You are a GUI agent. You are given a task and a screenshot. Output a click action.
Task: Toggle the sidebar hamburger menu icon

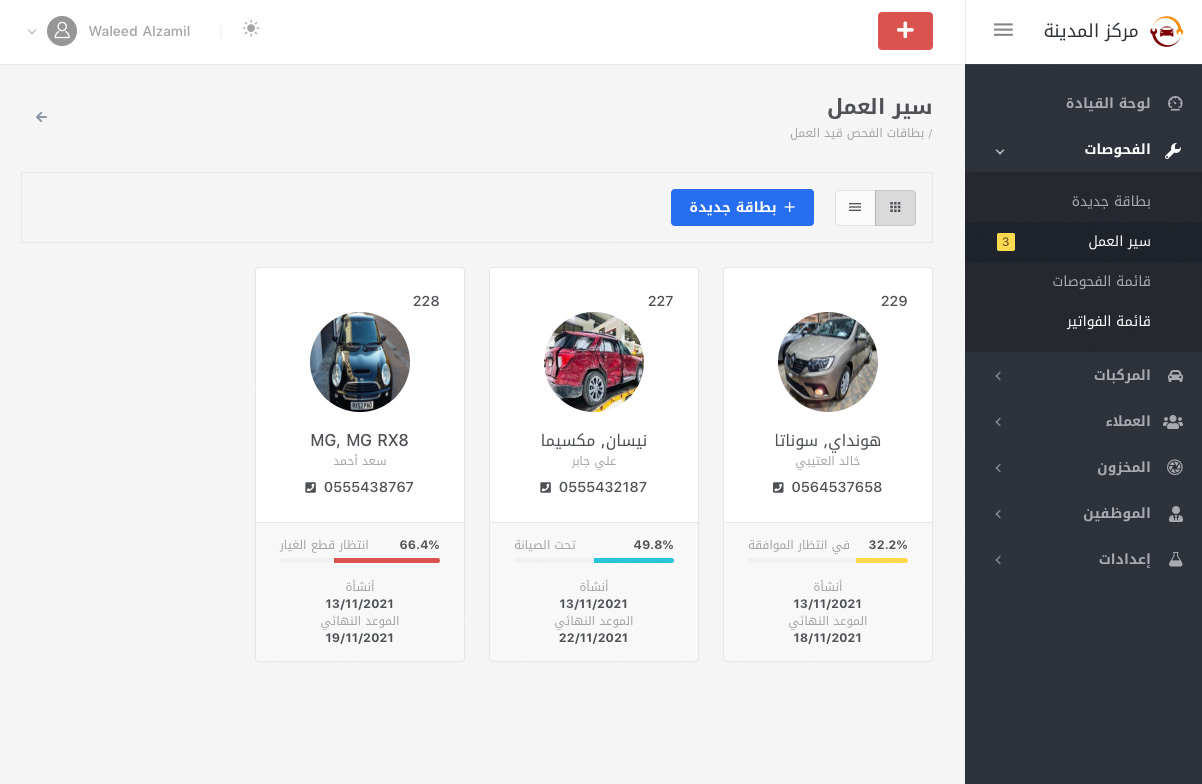click(x=1003, y=30)
